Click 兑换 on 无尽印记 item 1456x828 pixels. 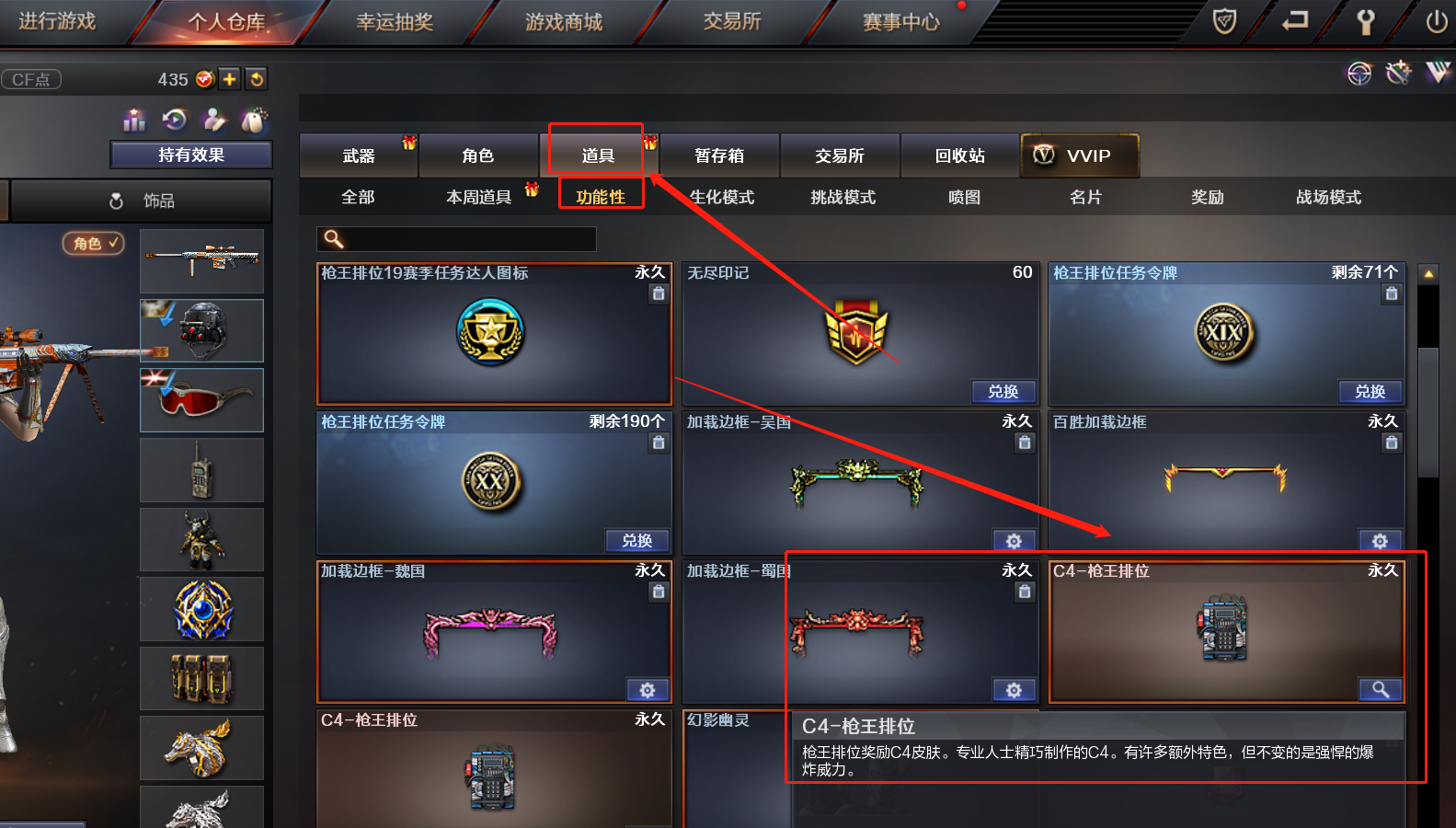tap(1003, 392)
